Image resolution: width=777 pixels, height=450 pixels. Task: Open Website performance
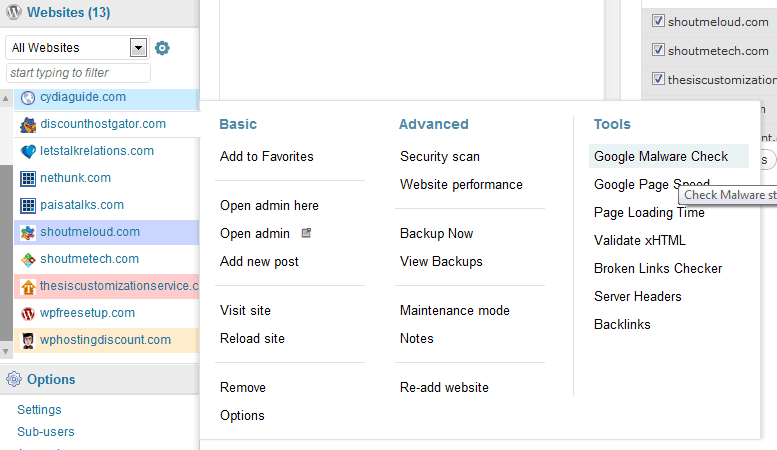point(461,185)
